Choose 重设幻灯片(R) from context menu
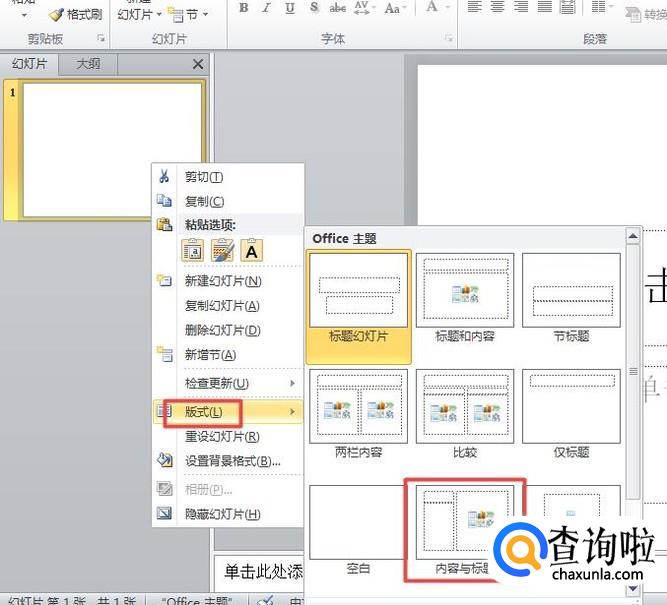 pyautogui.click(x=228, y=437)
